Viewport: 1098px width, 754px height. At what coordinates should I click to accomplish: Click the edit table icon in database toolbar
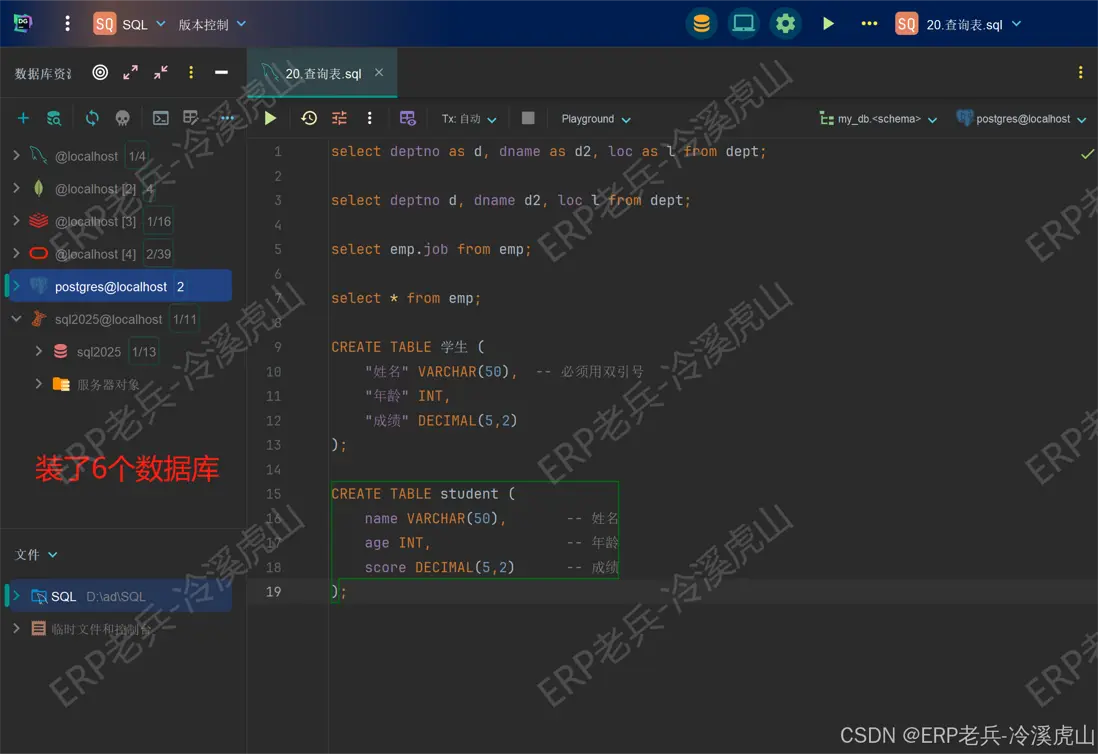[190, 118]
